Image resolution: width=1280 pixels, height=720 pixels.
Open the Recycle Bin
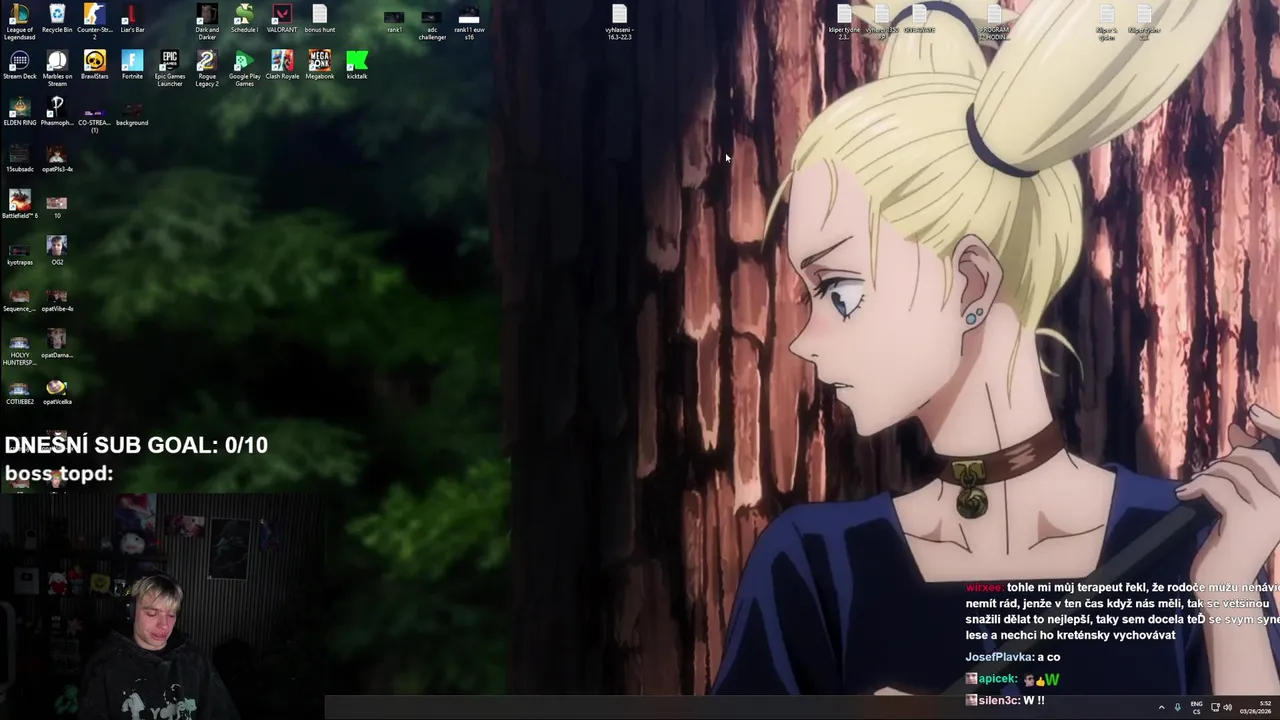(57, 19)
